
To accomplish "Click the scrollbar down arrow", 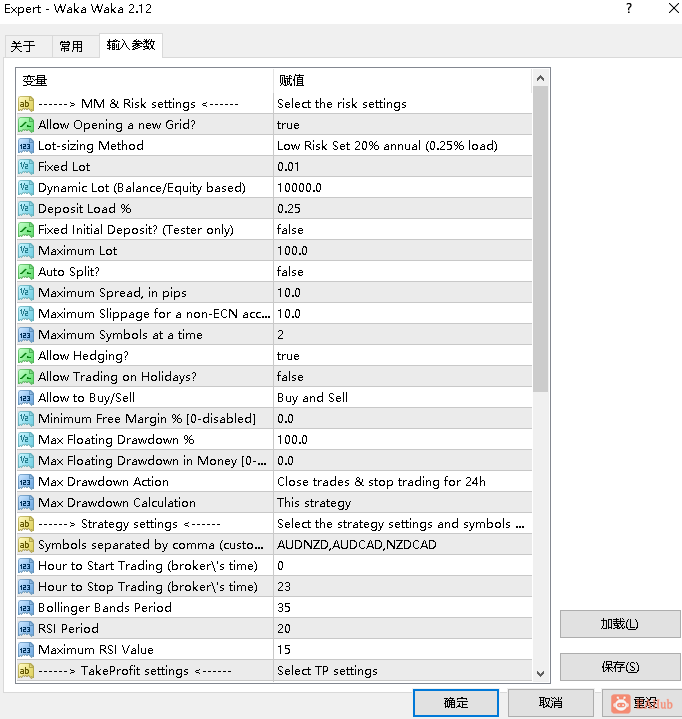I will 540,674.
